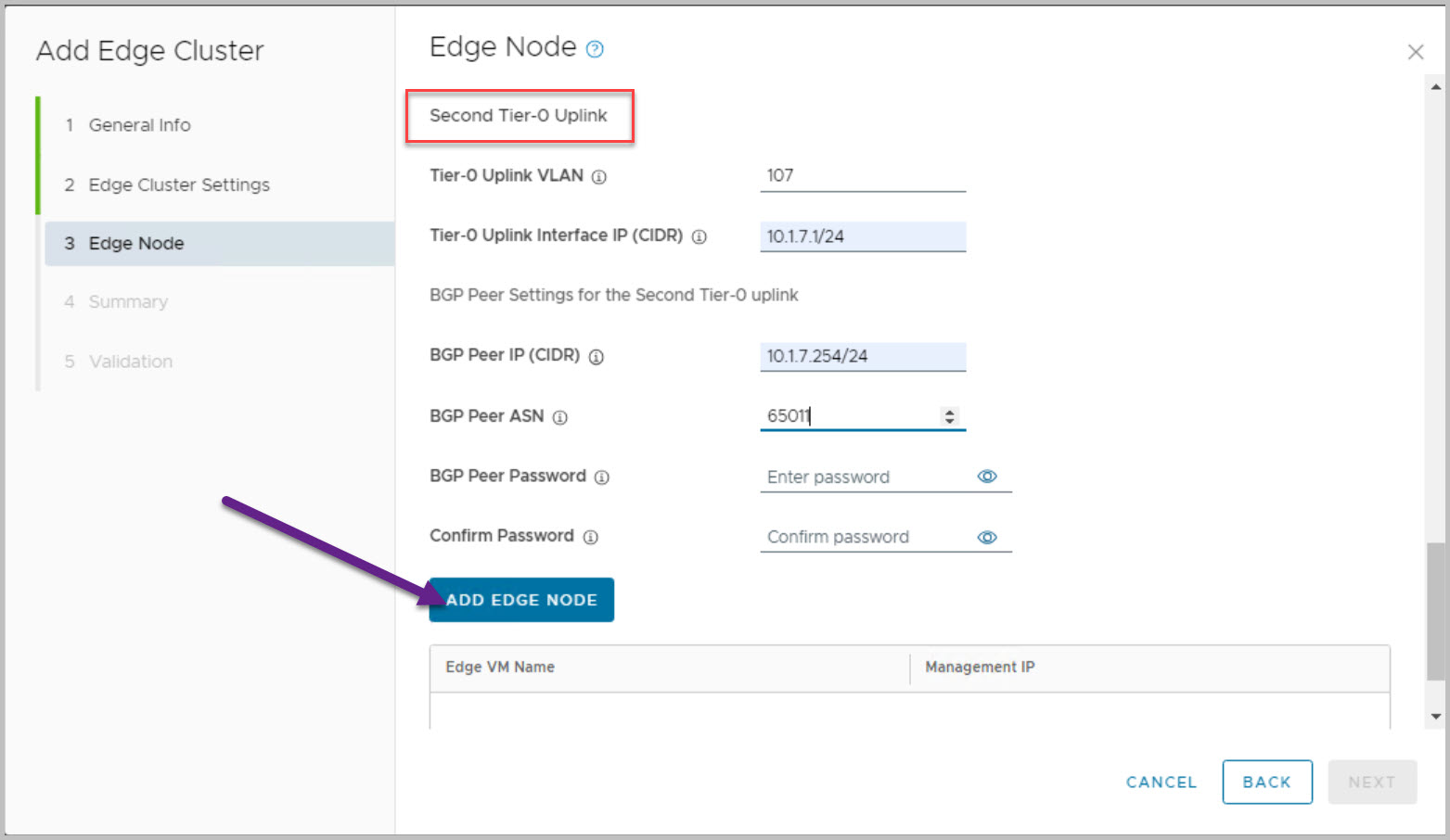Click the Tier-0 Uplink VLAN field
This screenshot has width=1450, height=840.
862,175
